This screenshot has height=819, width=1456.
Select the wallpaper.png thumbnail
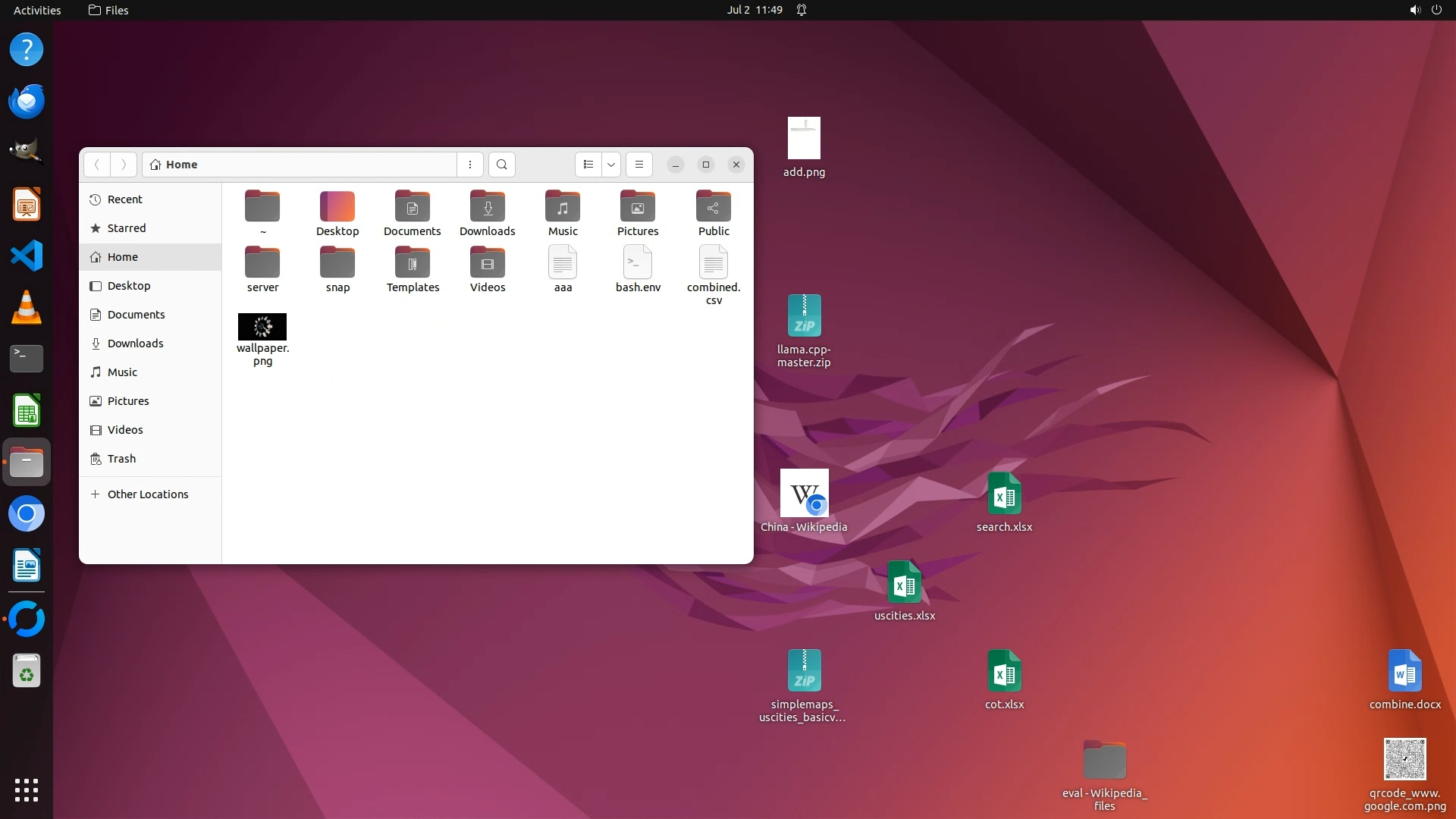[262, 327]
